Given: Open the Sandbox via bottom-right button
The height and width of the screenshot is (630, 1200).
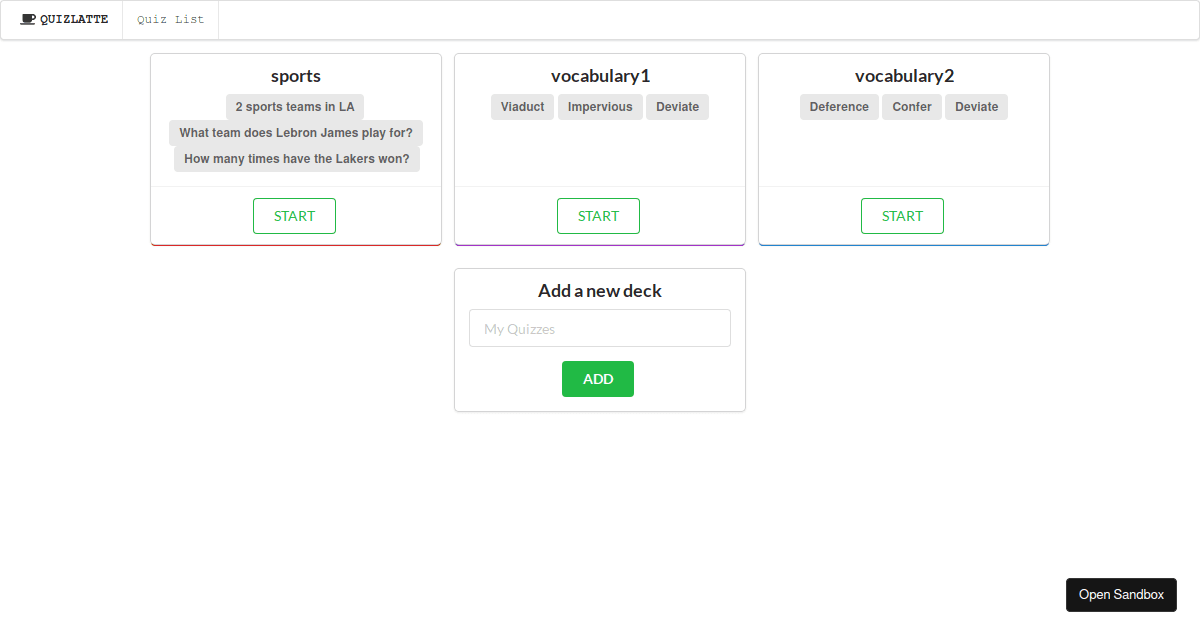Looking at the screenshot, I should 1121,594.
